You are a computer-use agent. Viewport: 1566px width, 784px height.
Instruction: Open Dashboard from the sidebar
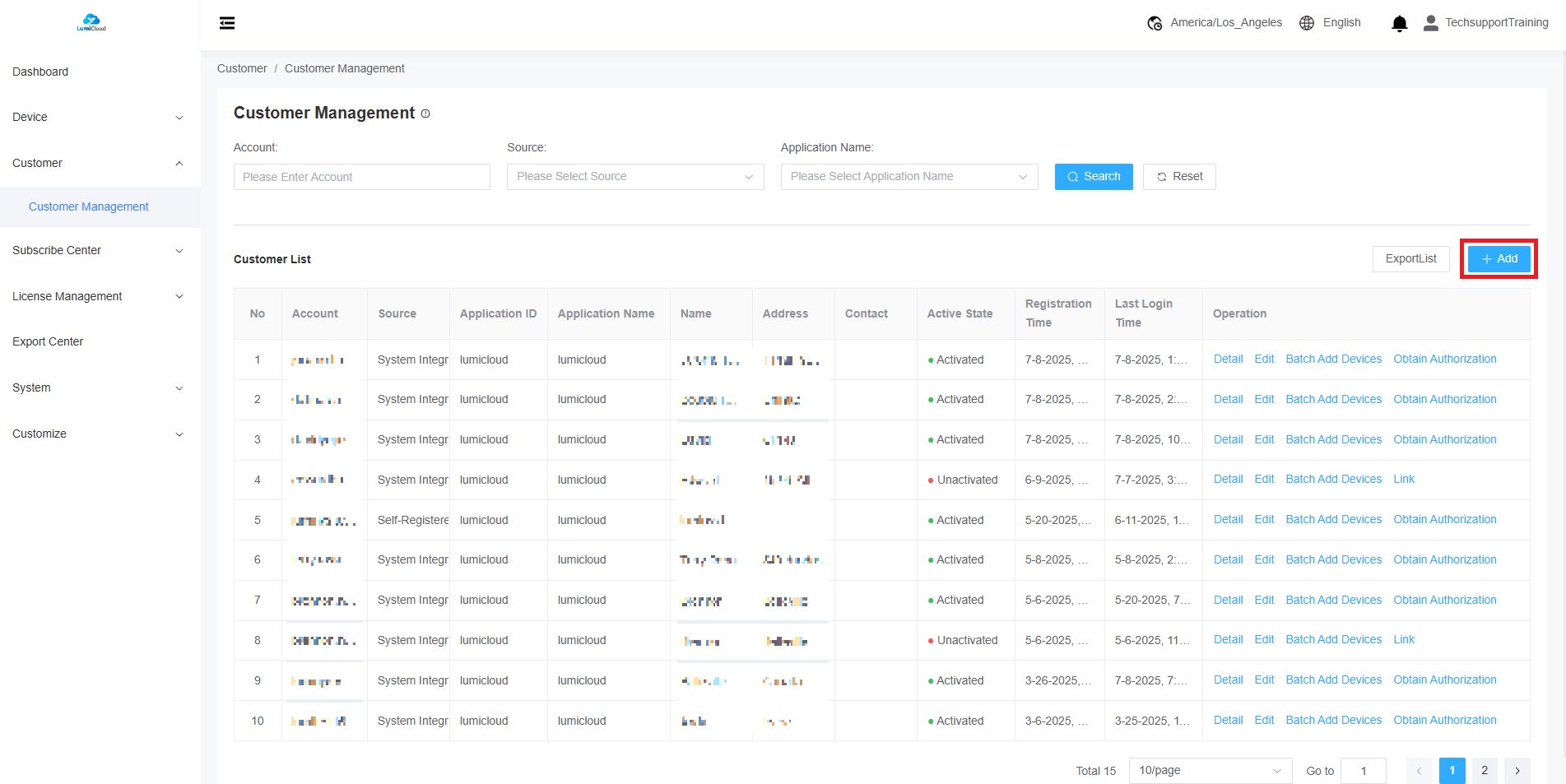40,72
